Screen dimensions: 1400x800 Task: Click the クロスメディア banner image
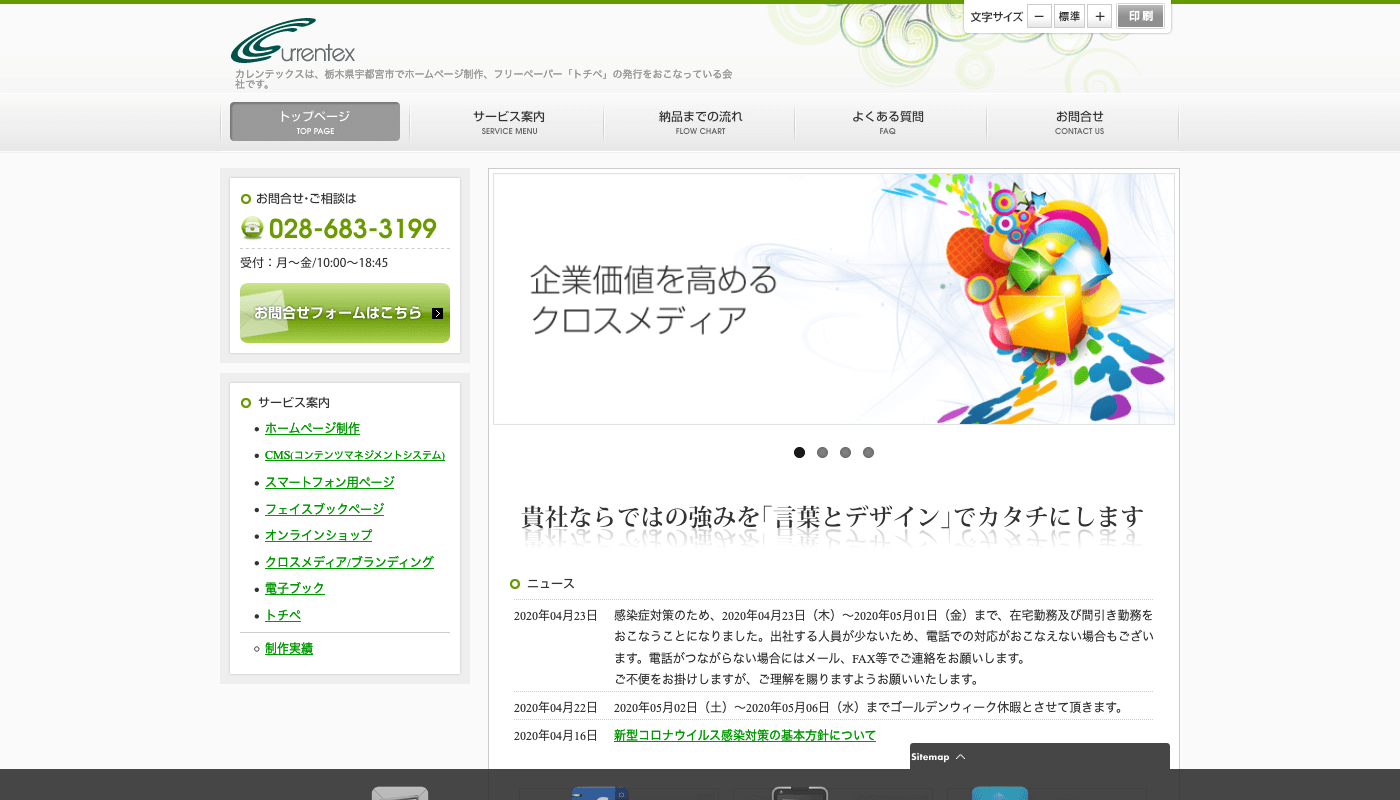(833, 299)
